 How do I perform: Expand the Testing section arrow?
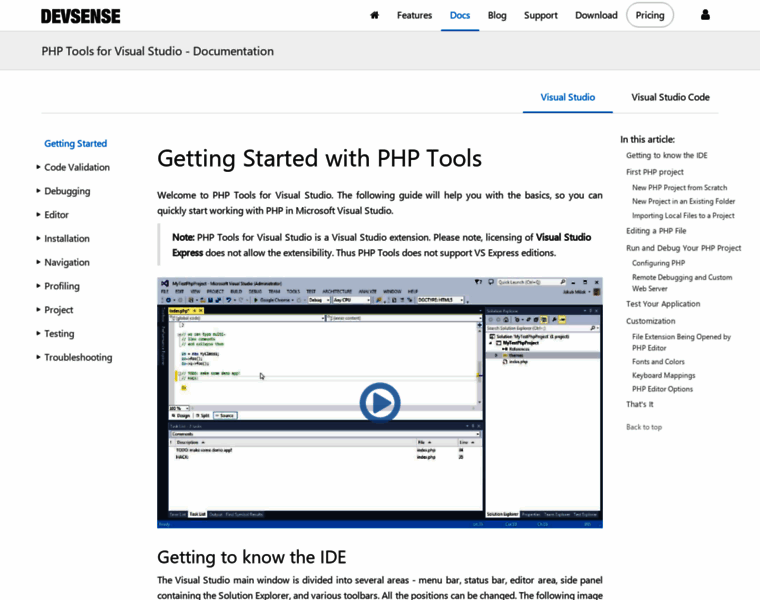click(38, 333)
